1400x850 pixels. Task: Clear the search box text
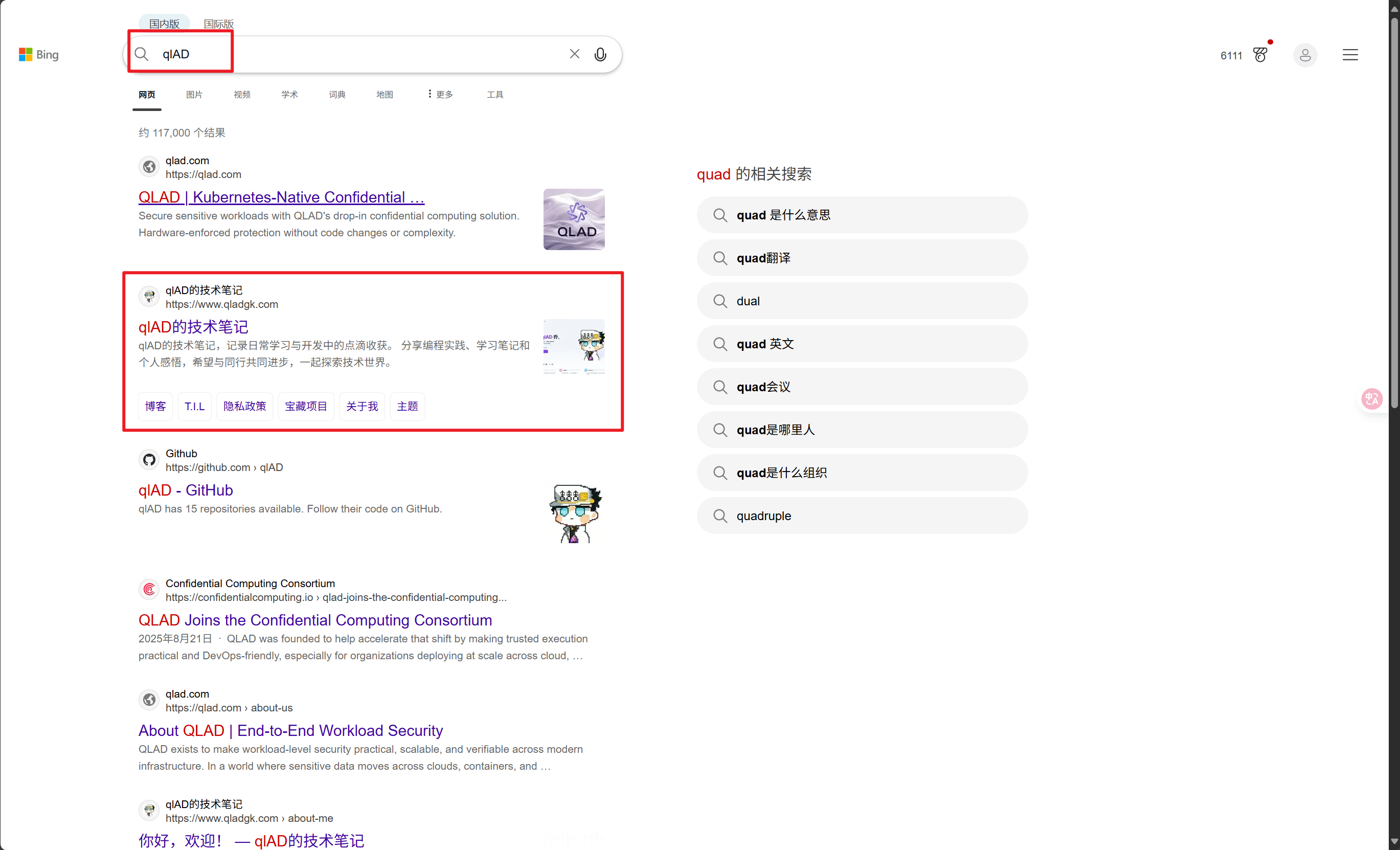click(574, 54)
